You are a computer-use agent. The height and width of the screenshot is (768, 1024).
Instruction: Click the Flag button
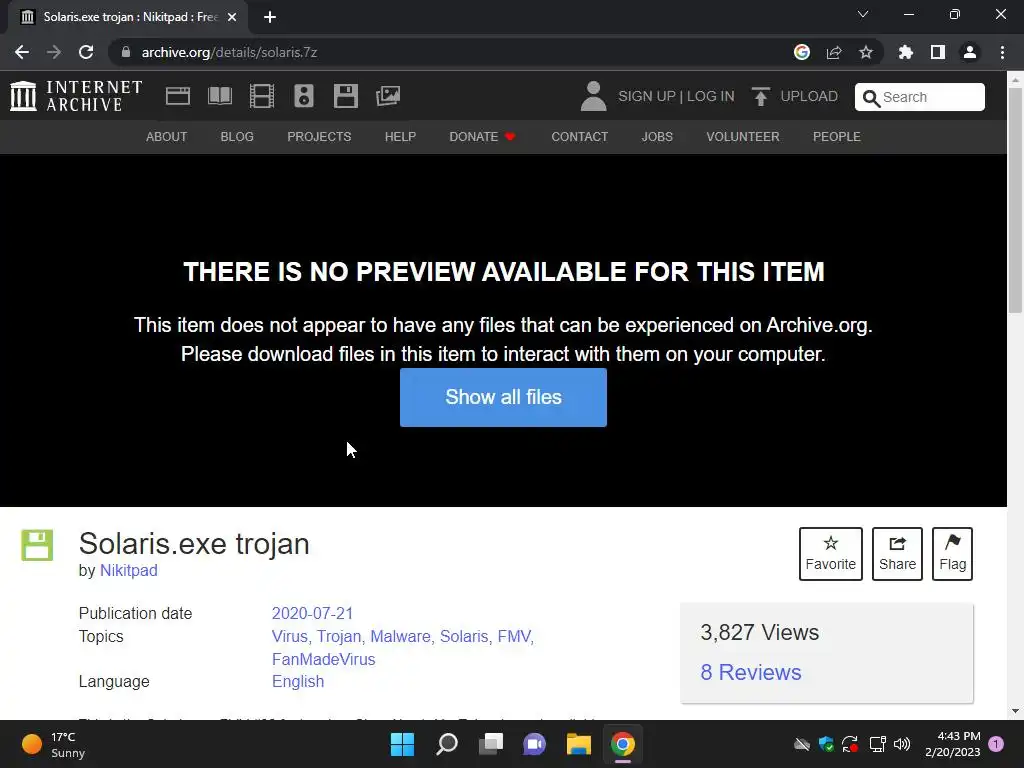(x=952, y=554)
